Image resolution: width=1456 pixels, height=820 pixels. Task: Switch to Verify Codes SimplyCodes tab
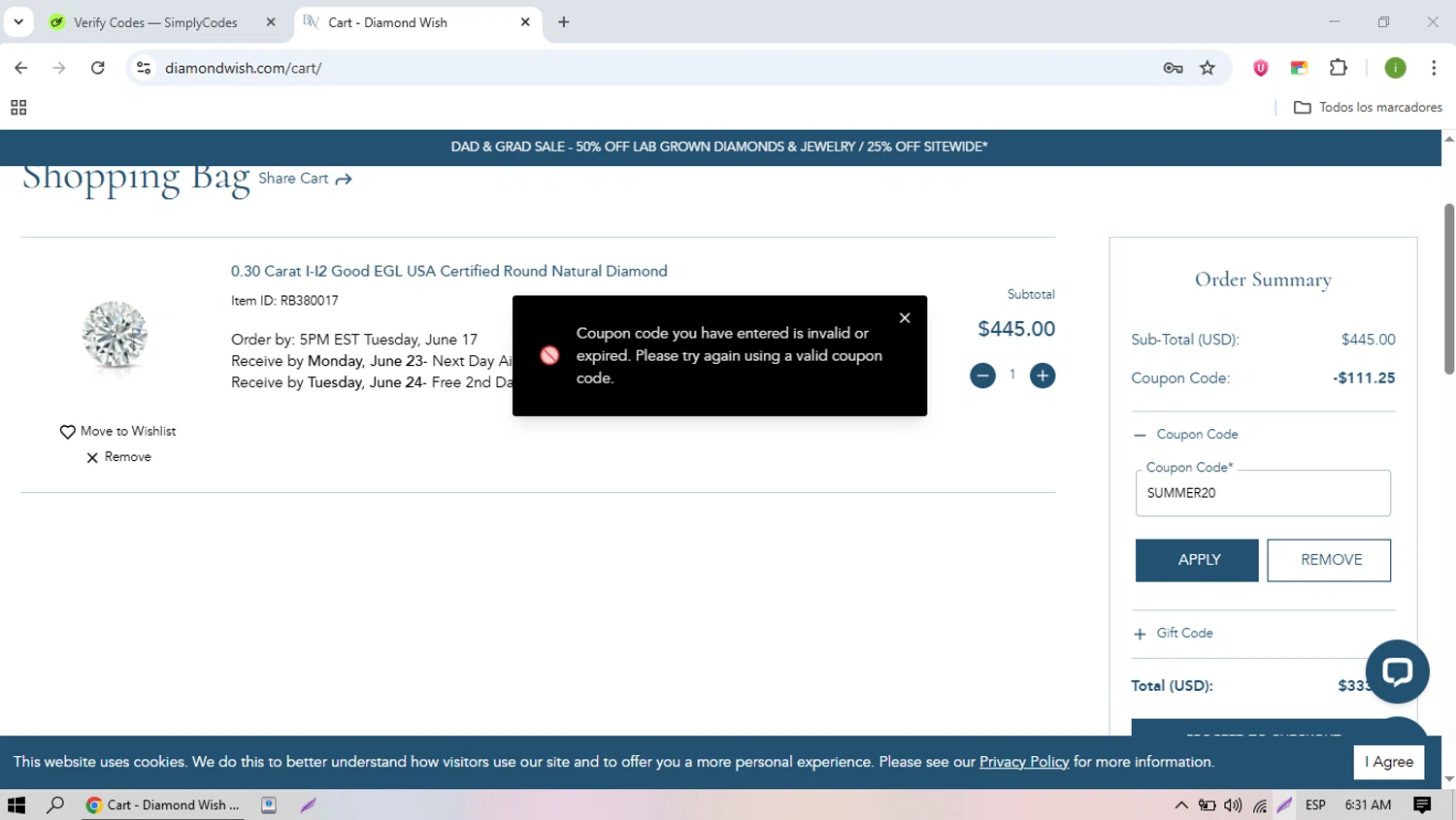coord(155,22)
